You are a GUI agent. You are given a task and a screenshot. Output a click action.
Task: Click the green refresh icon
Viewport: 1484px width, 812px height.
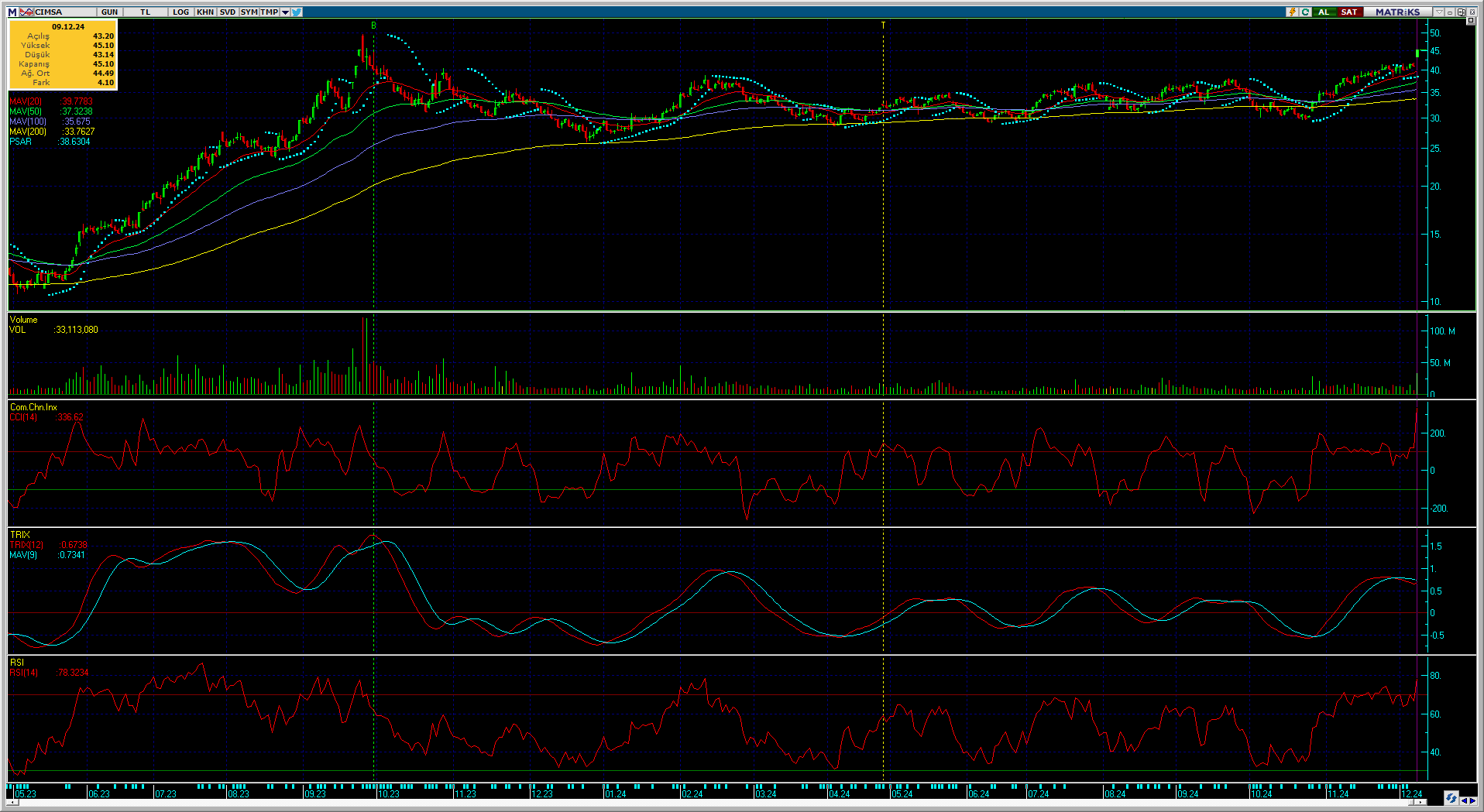[1306, 12]
